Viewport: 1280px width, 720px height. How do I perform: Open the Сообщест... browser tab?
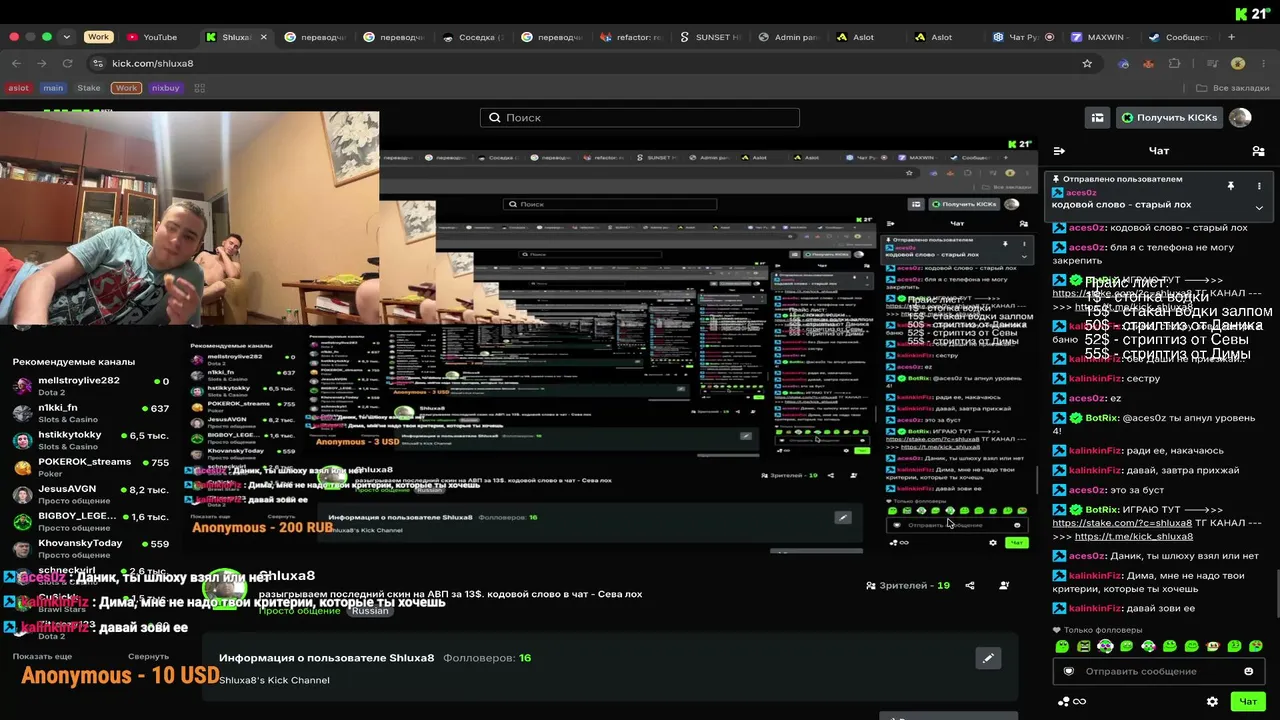1179,37
